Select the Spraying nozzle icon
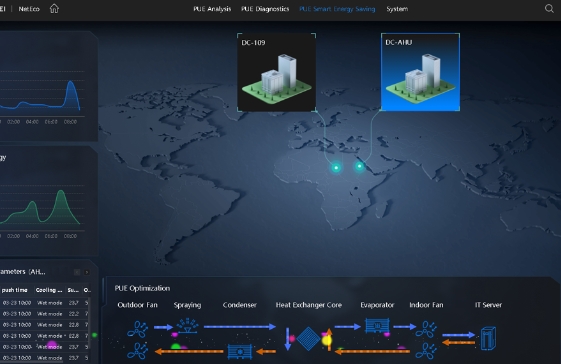561x364 pixels. tap(187, 326)
